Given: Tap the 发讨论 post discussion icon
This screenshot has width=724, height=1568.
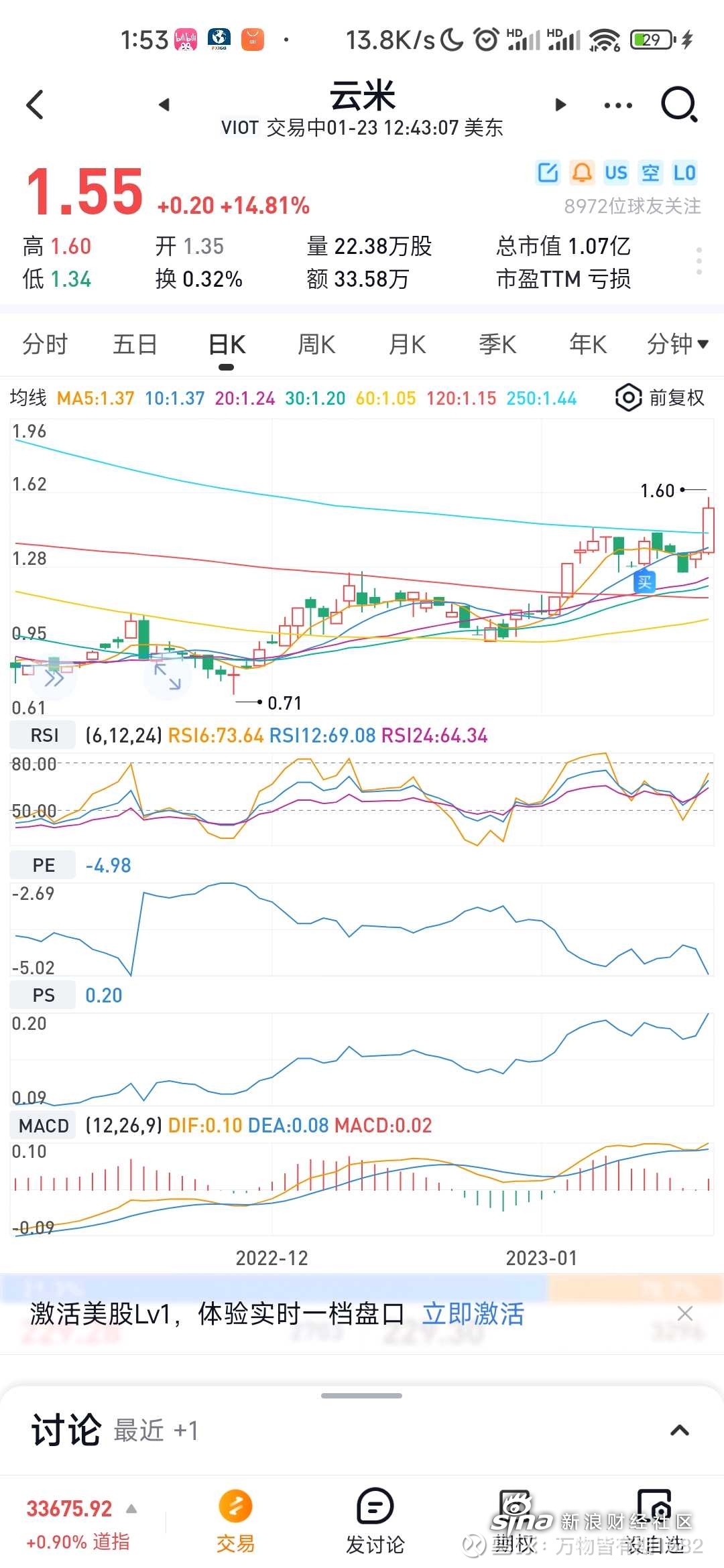Looking at the screenshot, I should click(375, 1521).
